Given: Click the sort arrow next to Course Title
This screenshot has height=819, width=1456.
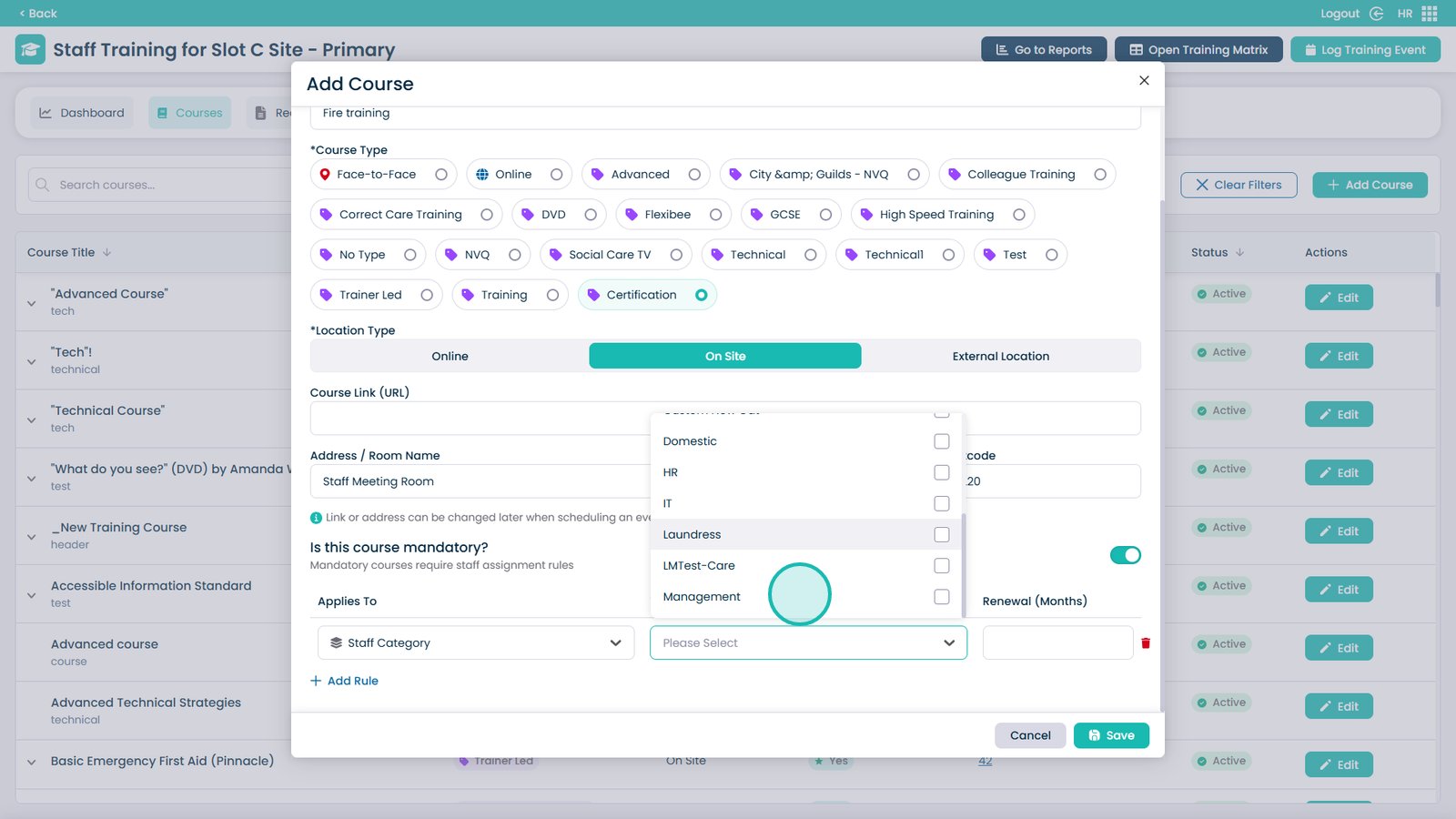Looking at the screenshot, I should pyautogui.click(x=106, y=253).
